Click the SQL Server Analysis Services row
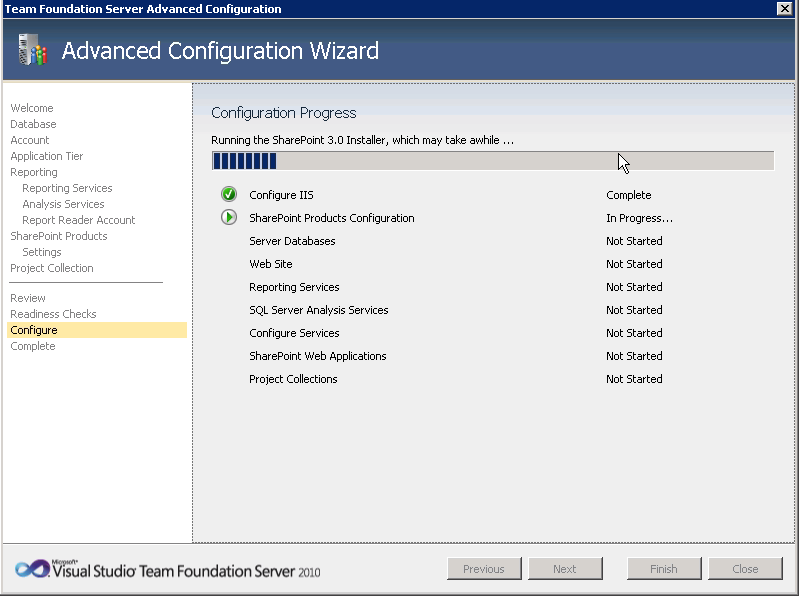 pyautogui.click(x=318, y=310)
